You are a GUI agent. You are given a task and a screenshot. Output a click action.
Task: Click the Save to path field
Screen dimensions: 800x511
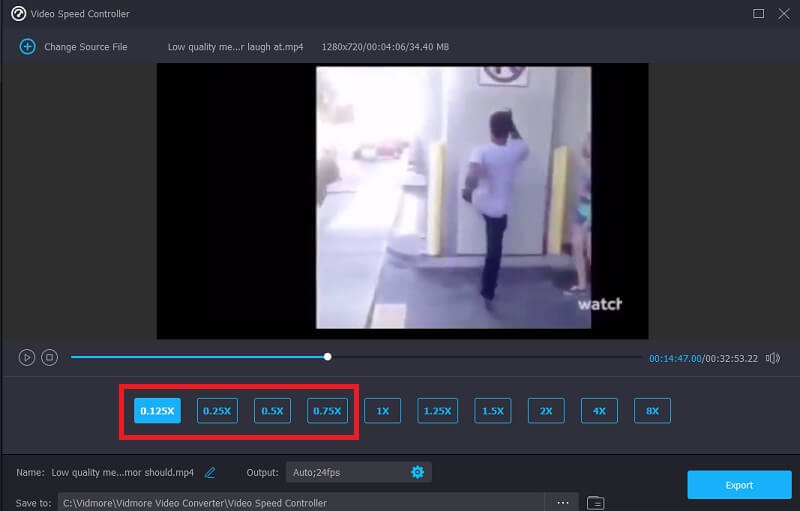pyautogui.click(x=300, y=502)
